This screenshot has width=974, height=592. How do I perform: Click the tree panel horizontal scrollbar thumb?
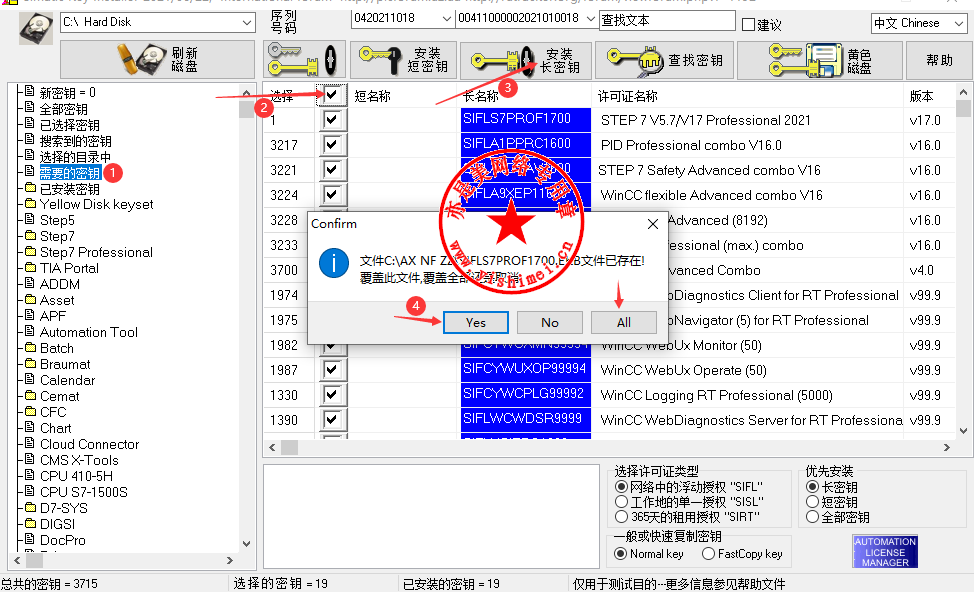coord(34,560)
